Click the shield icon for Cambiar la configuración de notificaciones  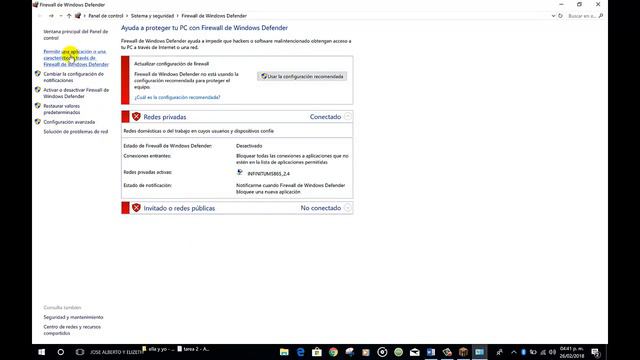pos(38,74)
